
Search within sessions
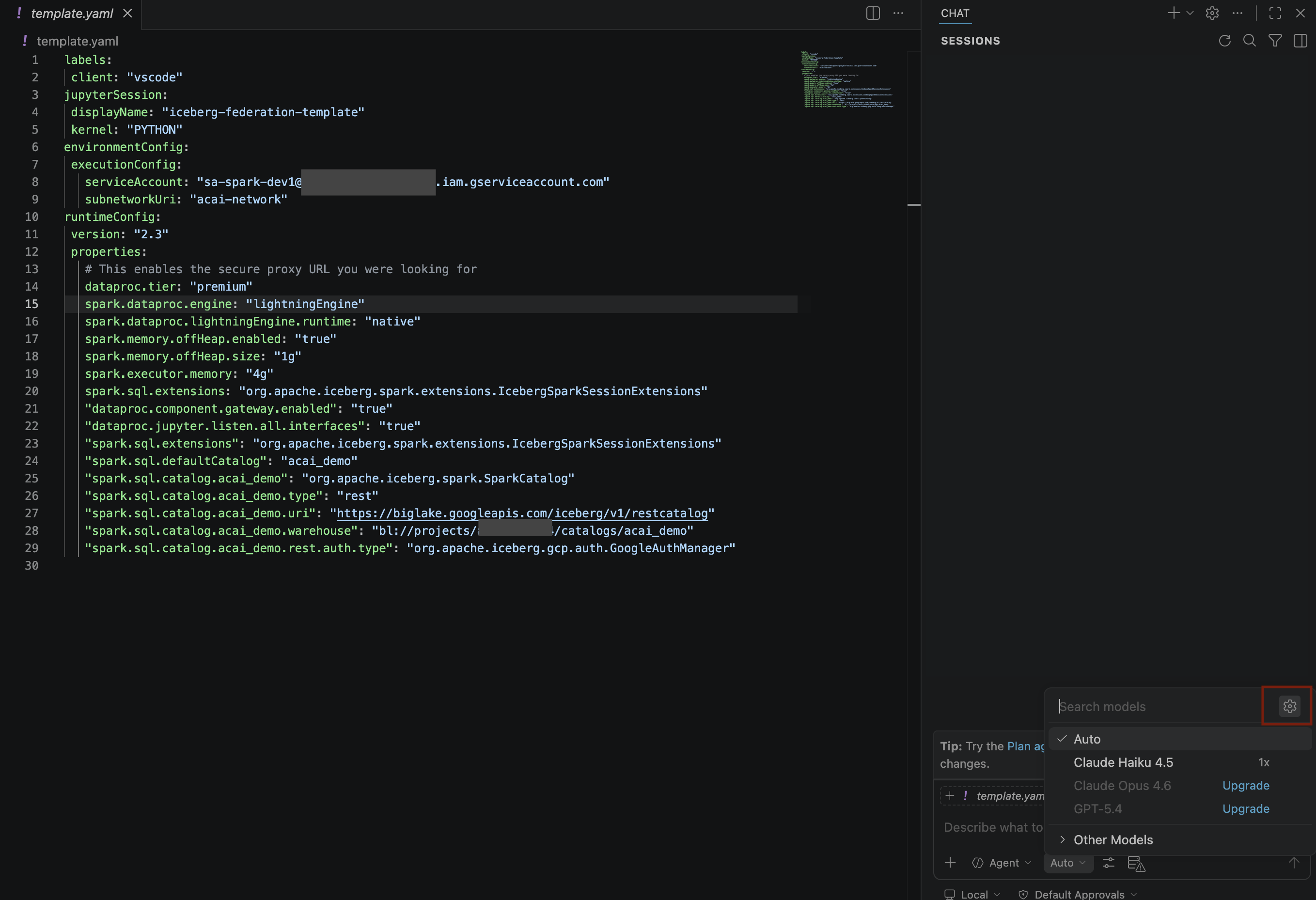pos(1250,40)
